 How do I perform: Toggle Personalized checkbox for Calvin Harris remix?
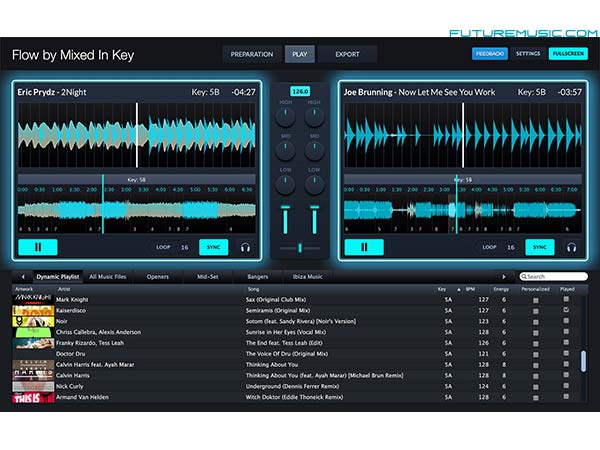coord(536,377)
